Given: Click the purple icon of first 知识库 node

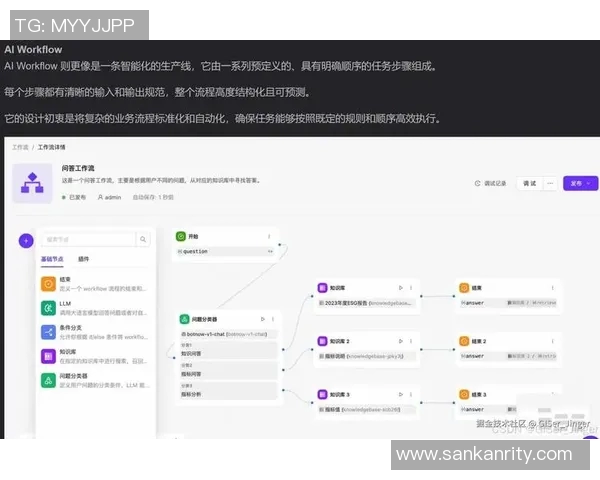Looking at the screenshot, I should (323, 287).
